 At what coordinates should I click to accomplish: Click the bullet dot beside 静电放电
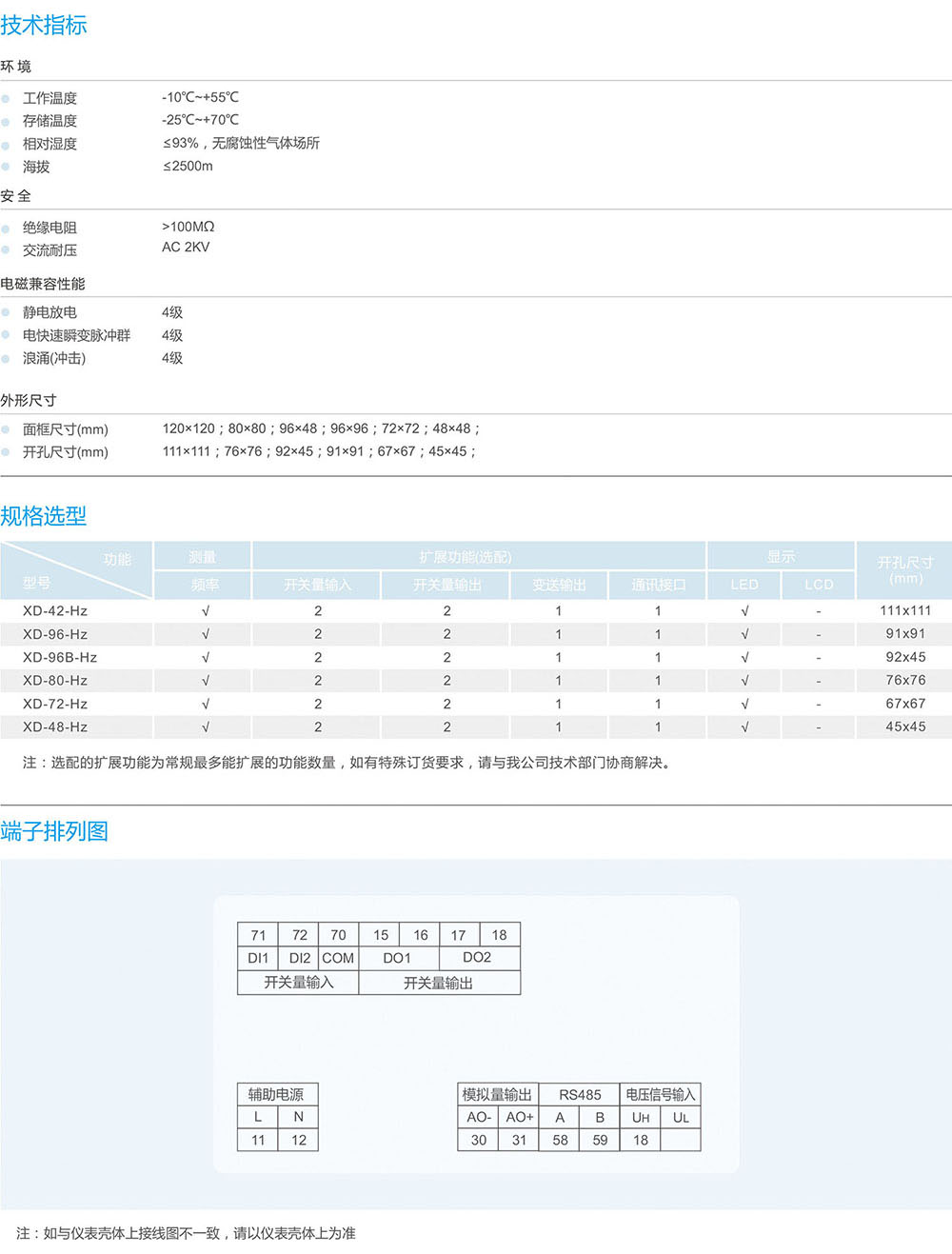(6, 312)
